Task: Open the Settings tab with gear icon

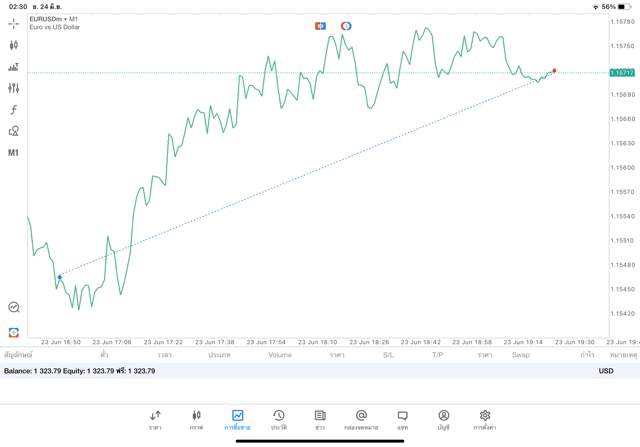Action: click(485, 419)
